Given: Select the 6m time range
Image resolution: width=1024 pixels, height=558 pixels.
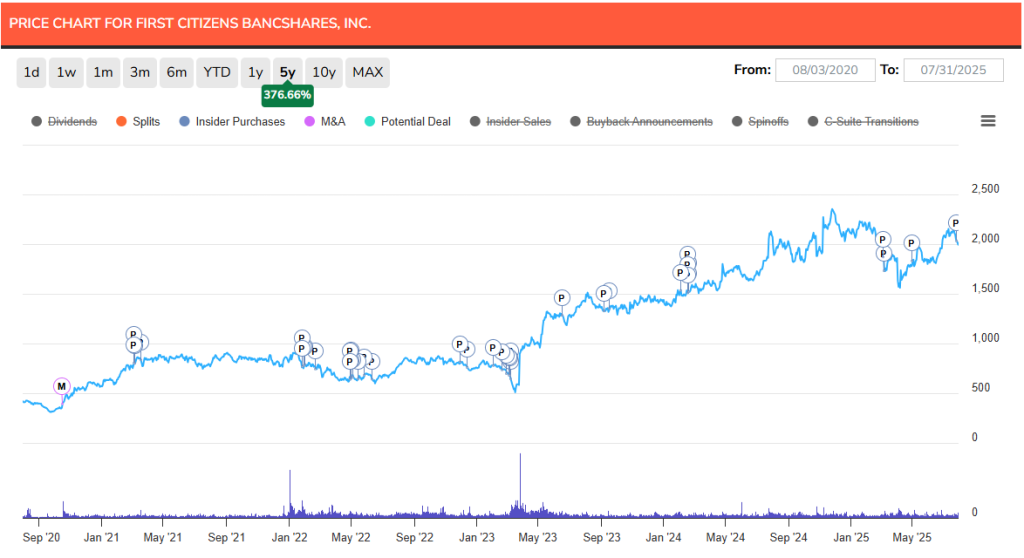Looking at the screenshot, I should pyautogui.click(x=177, y=72).
